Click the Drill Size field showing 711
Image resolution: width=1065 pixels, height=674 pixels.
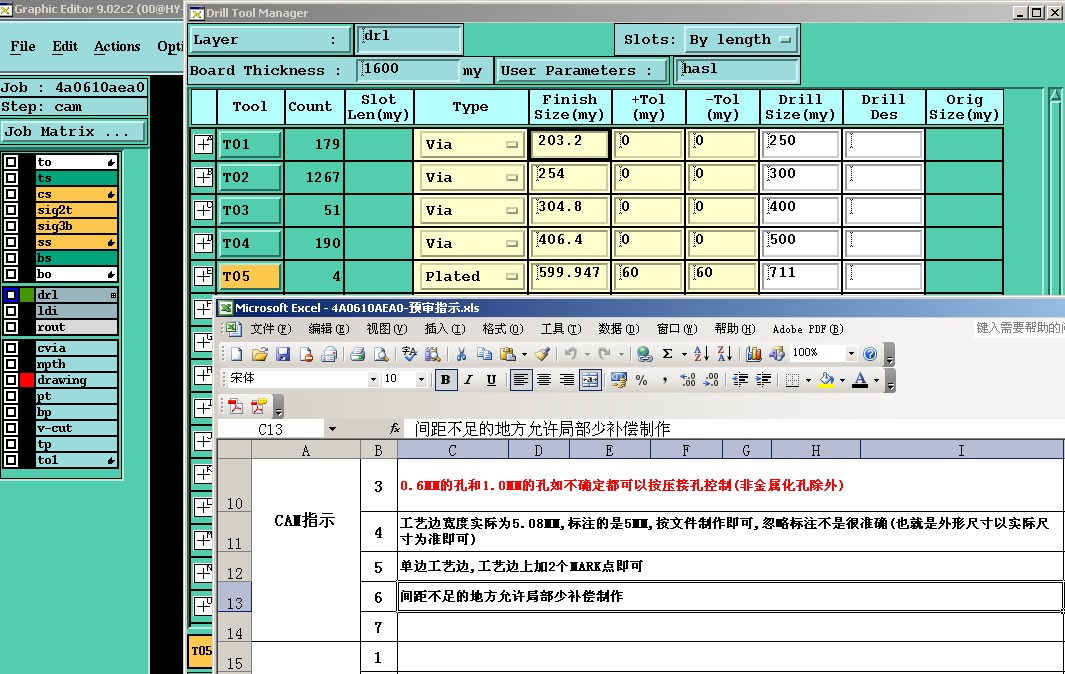(x=801, y=277)
